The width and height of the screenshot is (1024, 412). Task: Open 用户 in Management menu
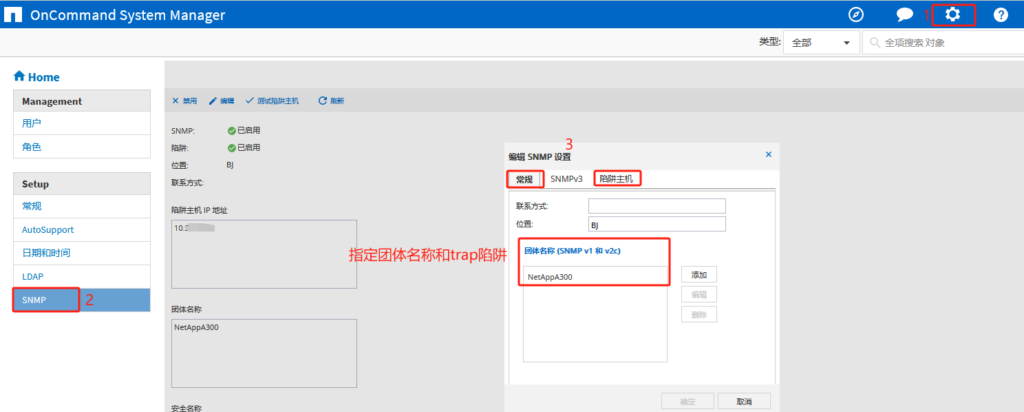(82, 123)
